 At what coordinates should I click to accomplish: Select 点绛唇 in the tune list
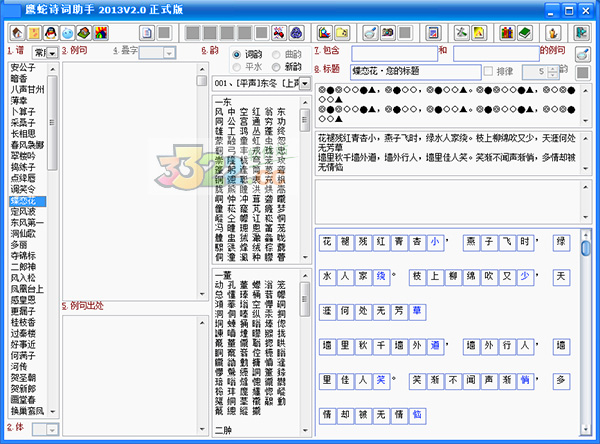point(23,178)
